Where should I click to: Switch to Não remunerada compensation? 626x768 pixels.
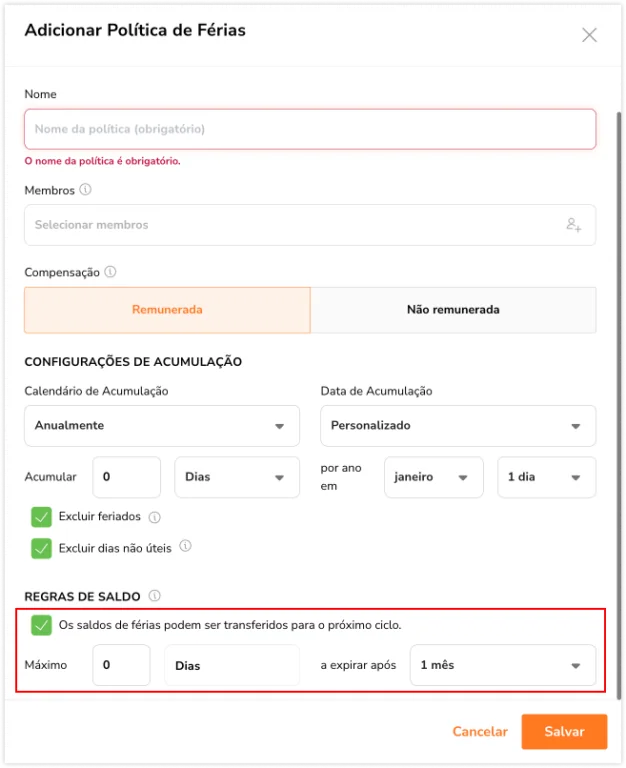[454, 310]
